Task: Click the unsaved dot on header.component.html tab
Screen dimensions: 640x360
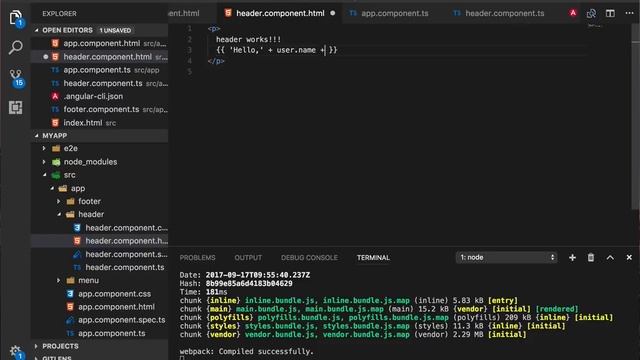Action: [x=333, y=13]
